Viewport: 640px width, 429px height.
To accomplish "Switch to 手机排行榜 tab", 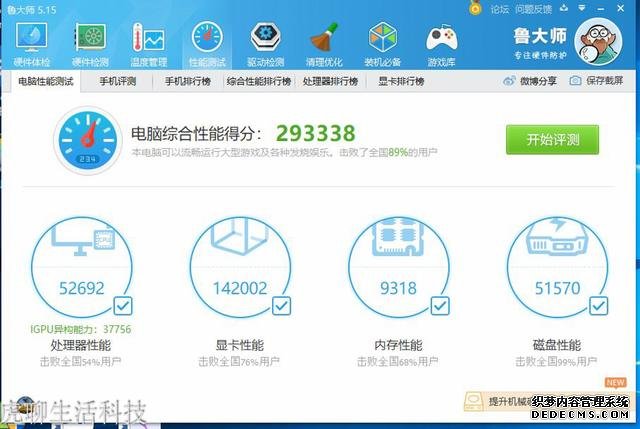I will click(x=188, y=81).
